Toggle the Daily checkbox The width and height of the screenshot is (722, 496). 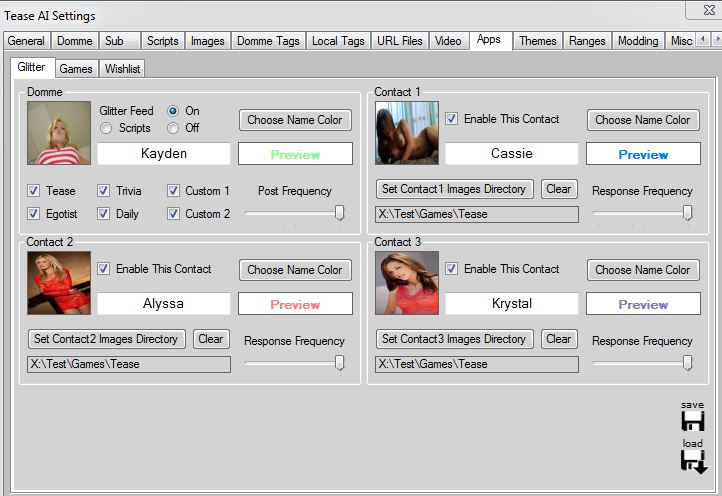click(104, 214)
